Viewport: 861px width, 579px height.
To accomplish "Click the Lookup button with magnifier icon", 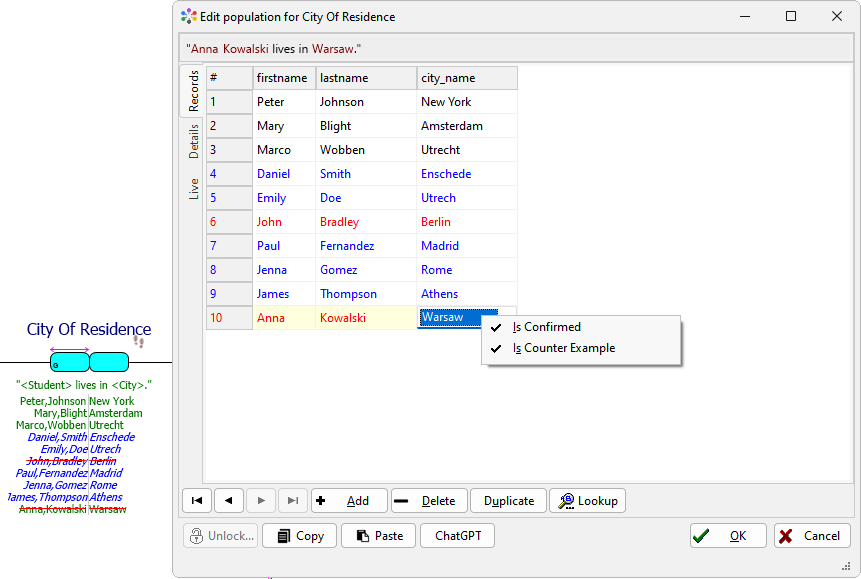I will [x=588, y=501].
